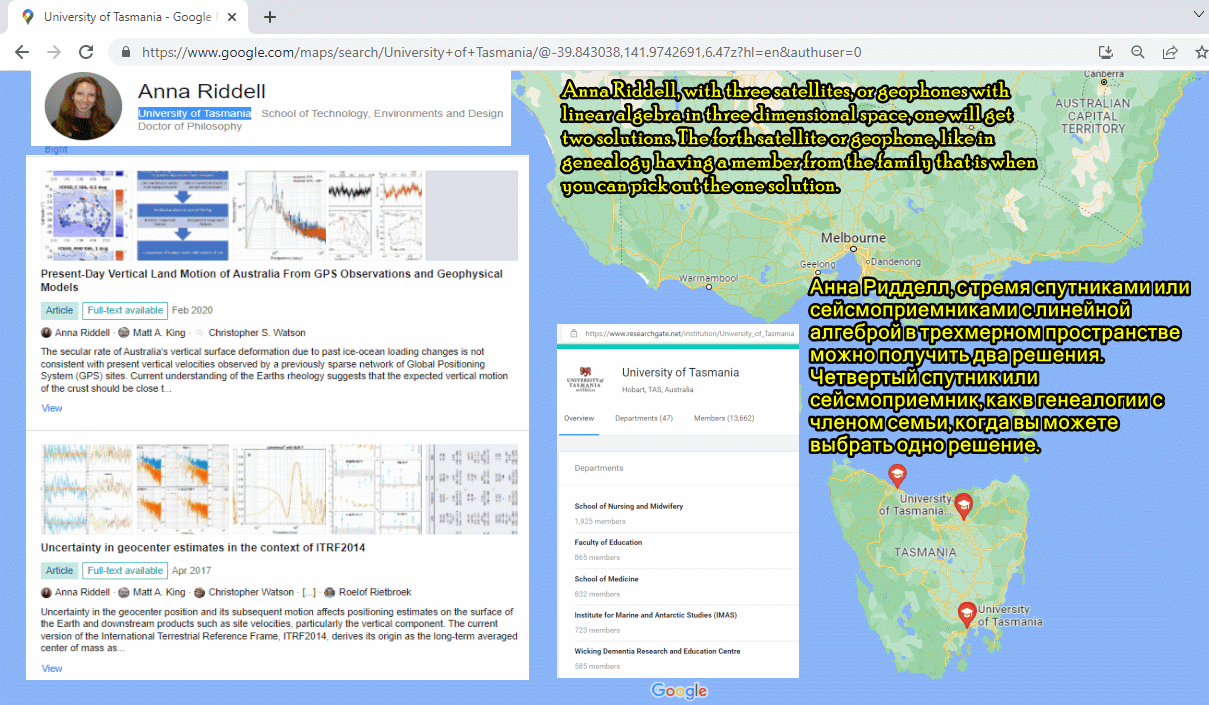
Task: Go back using the browser back arrow
Action: (22, 52)
